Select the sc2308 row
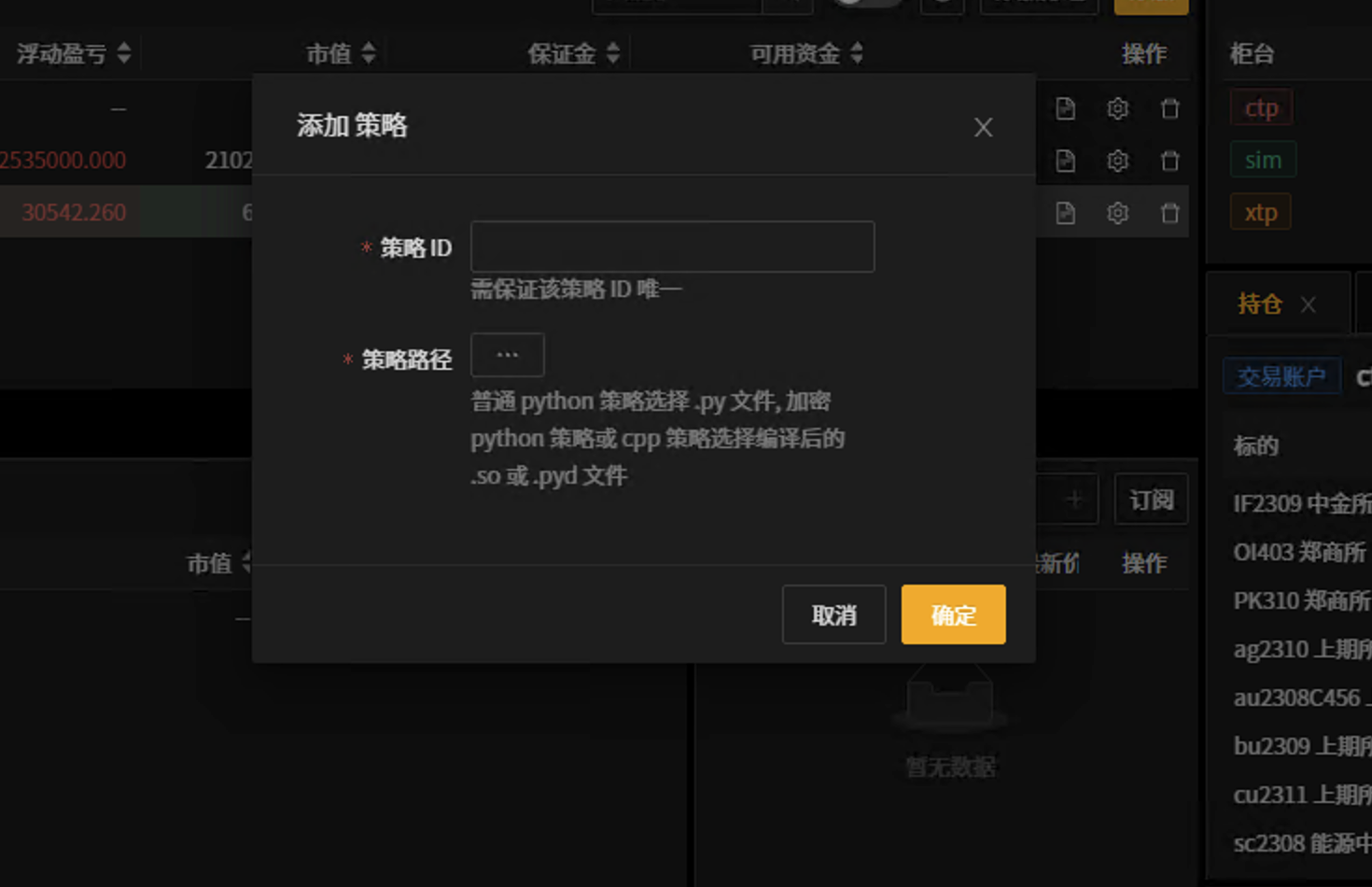 pyautogui.click(x=1302, y=844)
